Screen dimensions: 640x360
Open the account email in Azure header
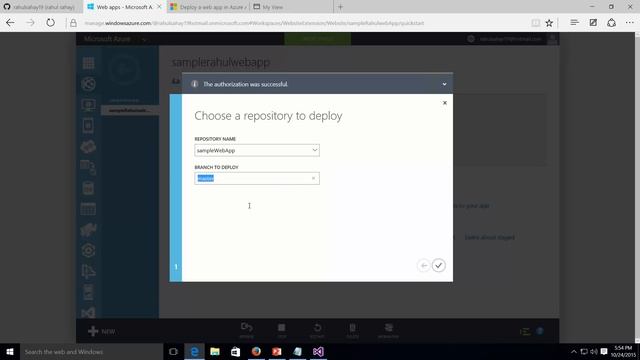[x=510, y=39]
